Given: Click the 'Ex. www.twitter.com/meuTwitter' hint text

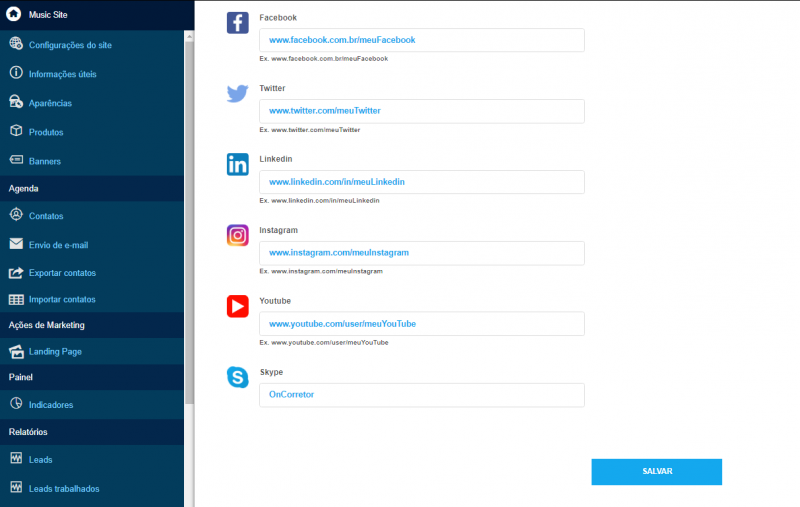Looking at the screenshot, I should coord(310,130).
